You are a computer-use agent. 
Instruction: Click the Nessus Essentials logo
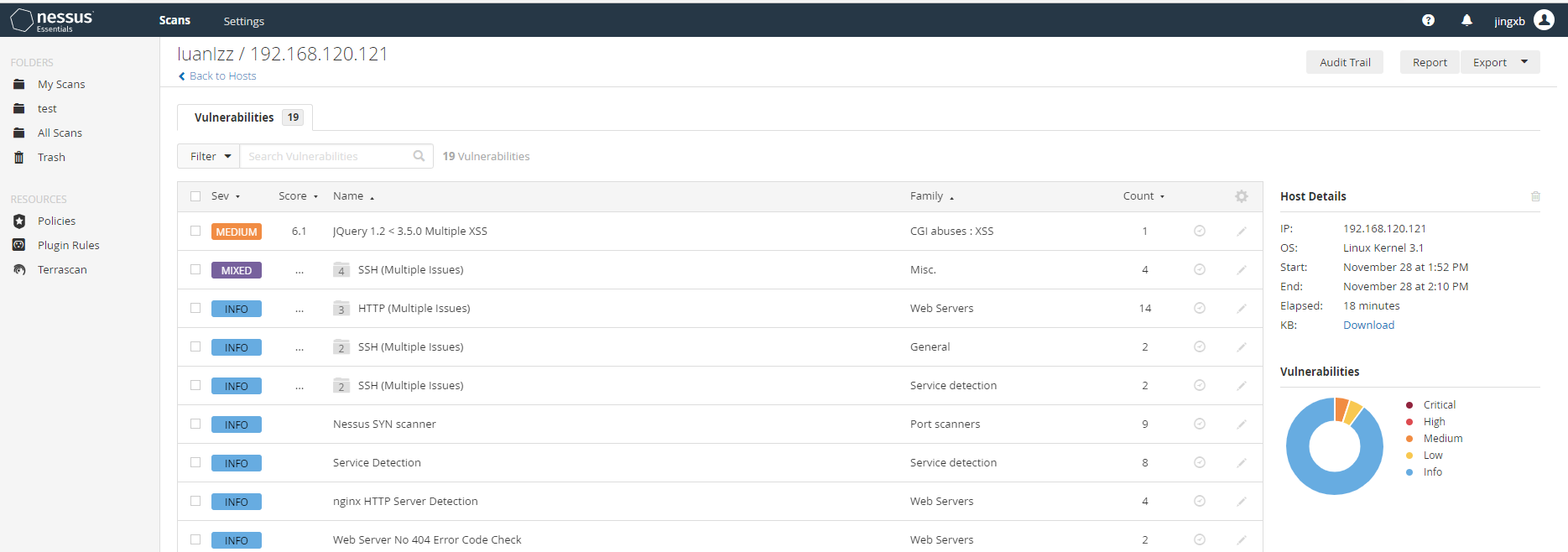pyautogui.click(x=52, y=20)
